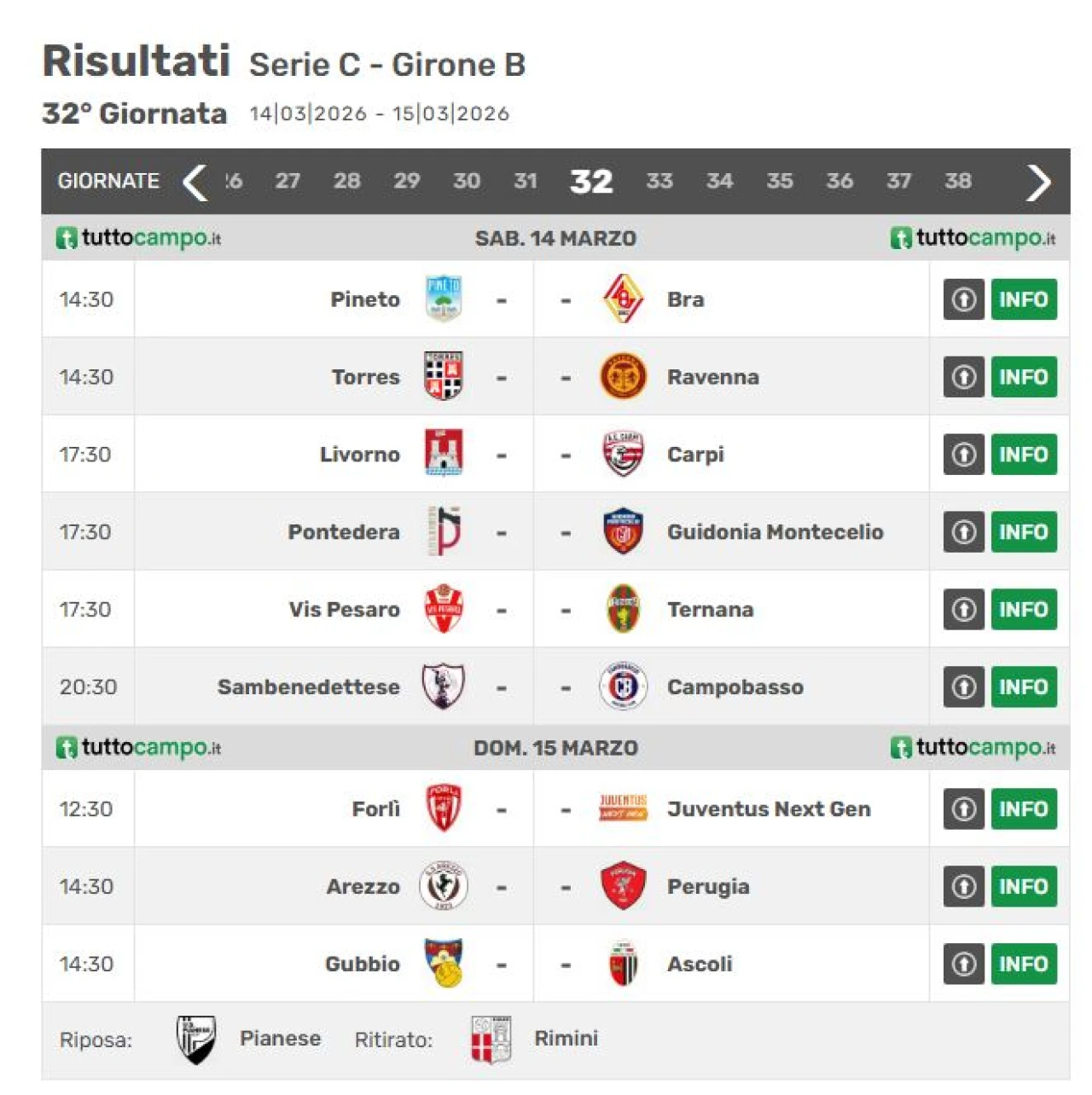This screenshot has width=1092, height=1095.
Task: Click the Livorno club crest
Action: 444,454
